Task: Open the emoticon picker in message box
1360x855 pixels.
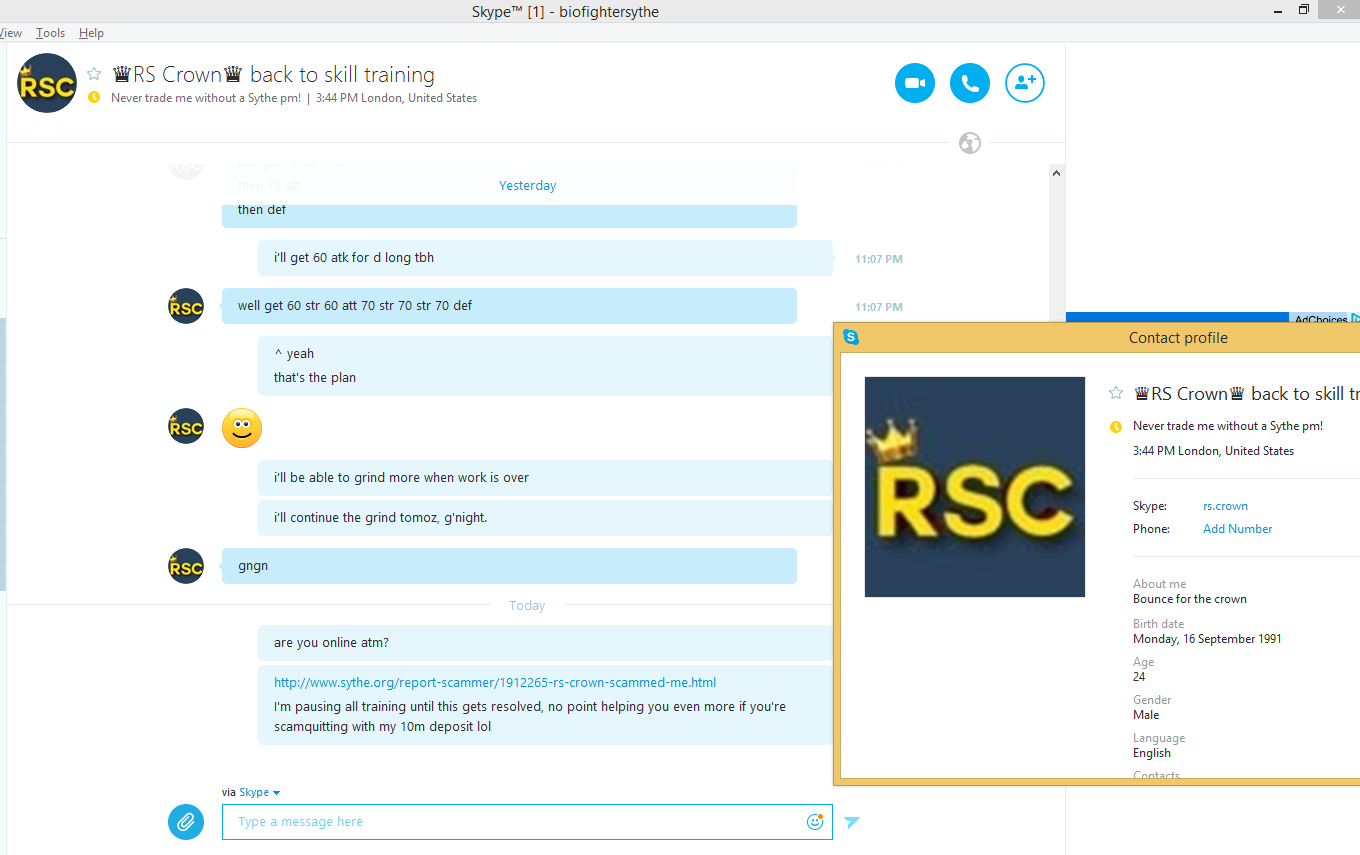Action: pyautogui.click(x=815, y=822)
